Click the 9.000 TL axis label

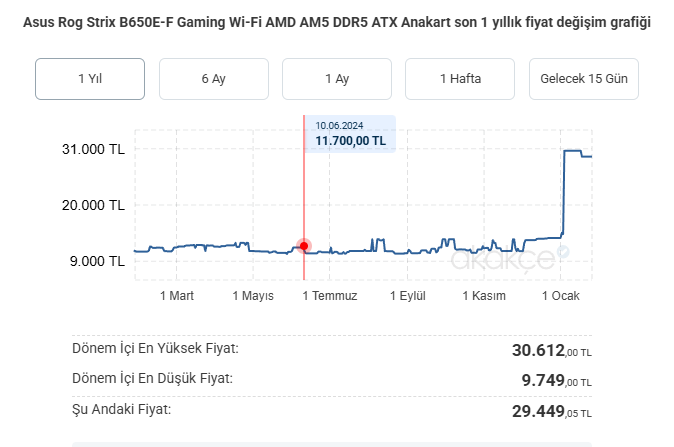(98, 261)
